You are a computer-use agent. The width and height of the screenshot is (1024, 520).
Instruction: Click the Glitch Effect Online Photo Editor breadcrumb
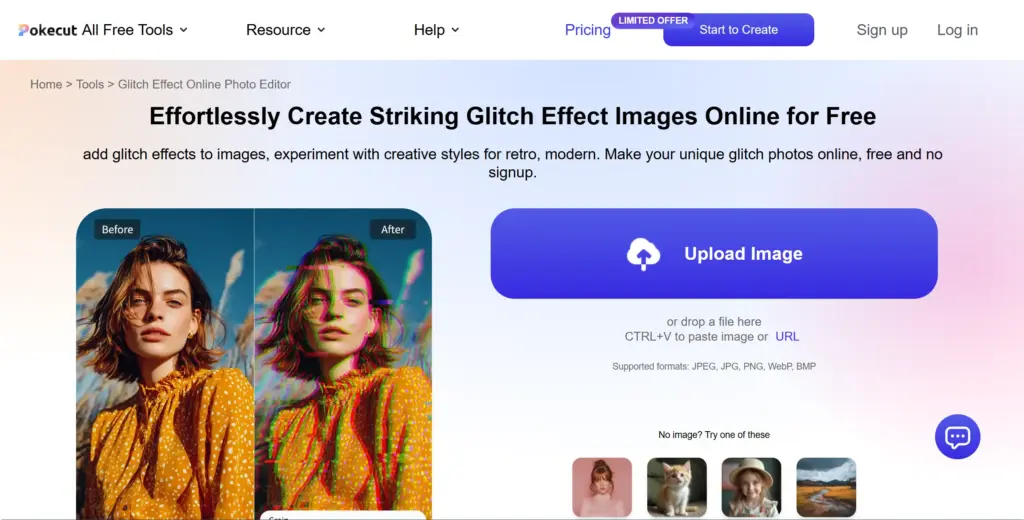click(204, 85)
